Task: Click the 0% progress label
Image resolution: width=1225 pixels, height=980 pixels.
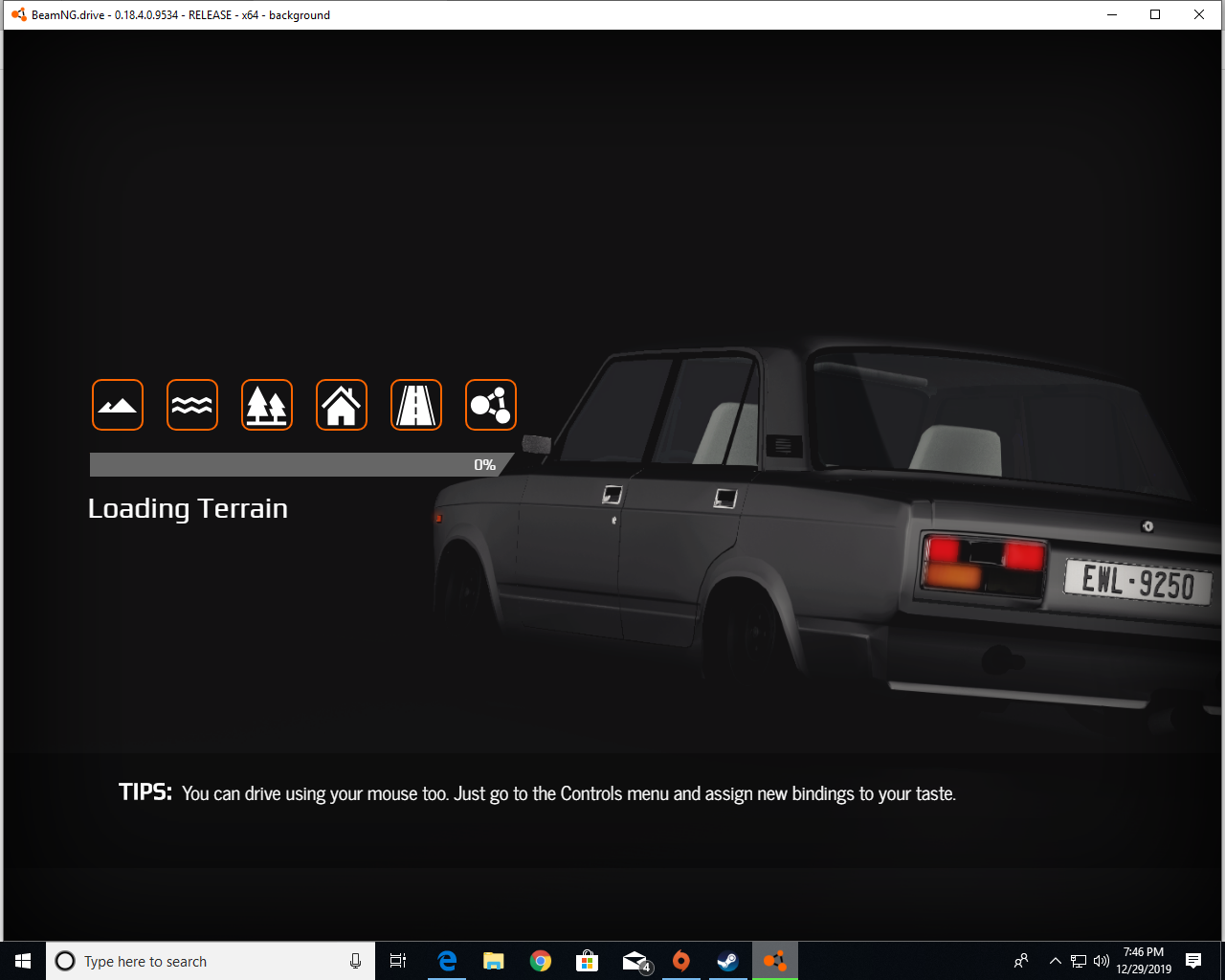Action: coord(485,465)
